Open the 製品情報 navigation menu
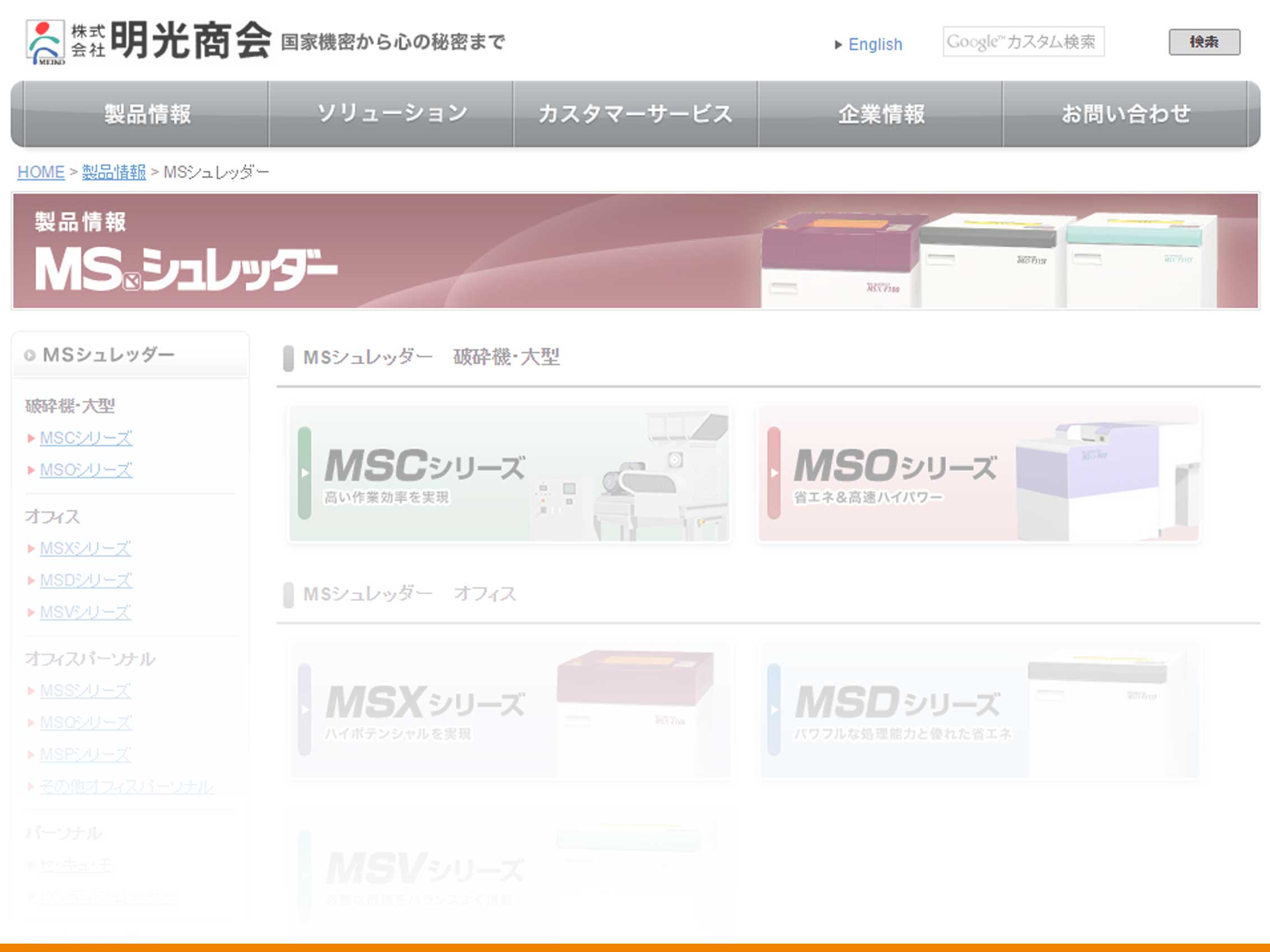 click(x=147, y=114)
